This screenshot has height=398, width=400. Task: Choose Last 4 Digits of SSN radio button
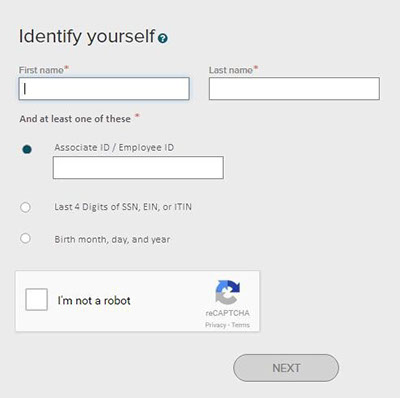point(25,207)
